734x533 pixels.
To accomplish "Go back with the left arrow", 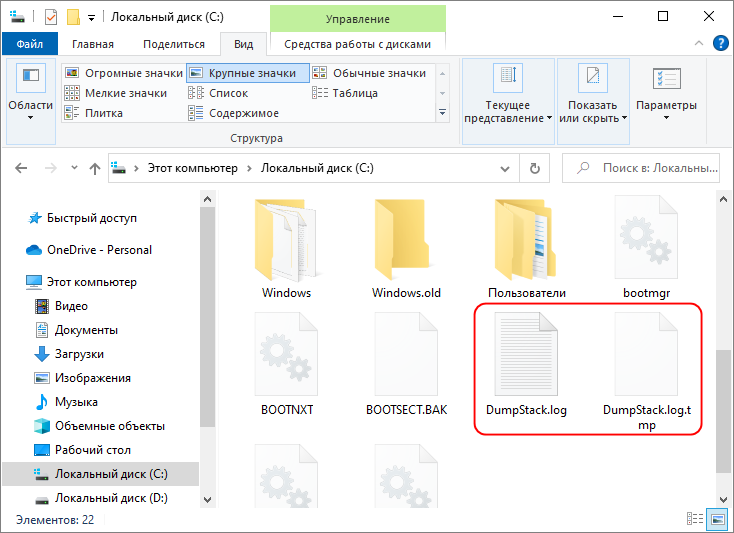I will click(x=21, y=168).
